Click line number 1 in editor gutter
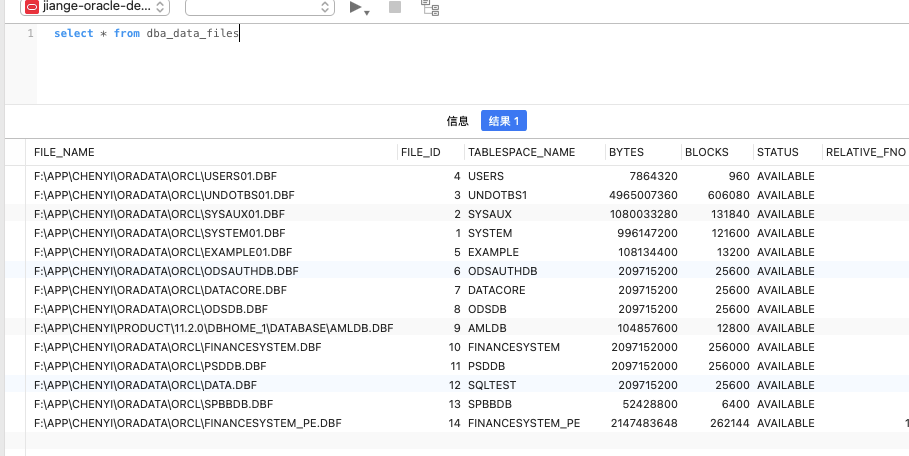Viewport: 909px width, 456px height. (x=30, y=34)
